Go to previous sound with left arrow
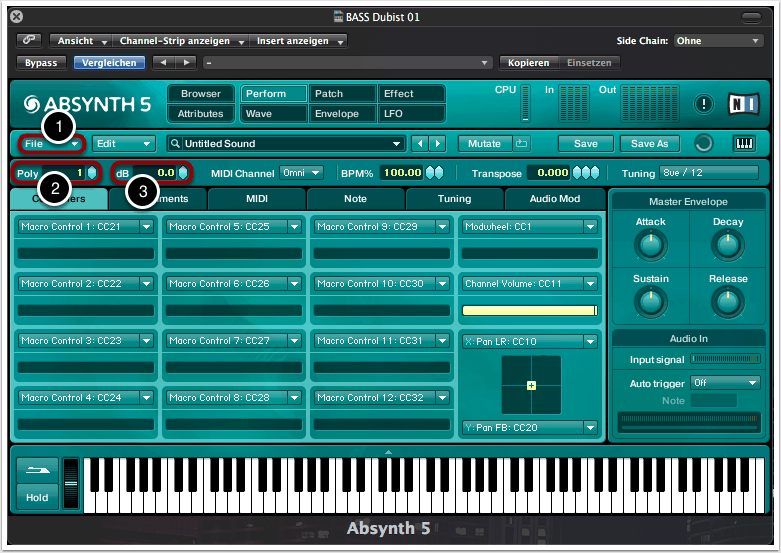This screenshot has height=553, width=781. 421,144
